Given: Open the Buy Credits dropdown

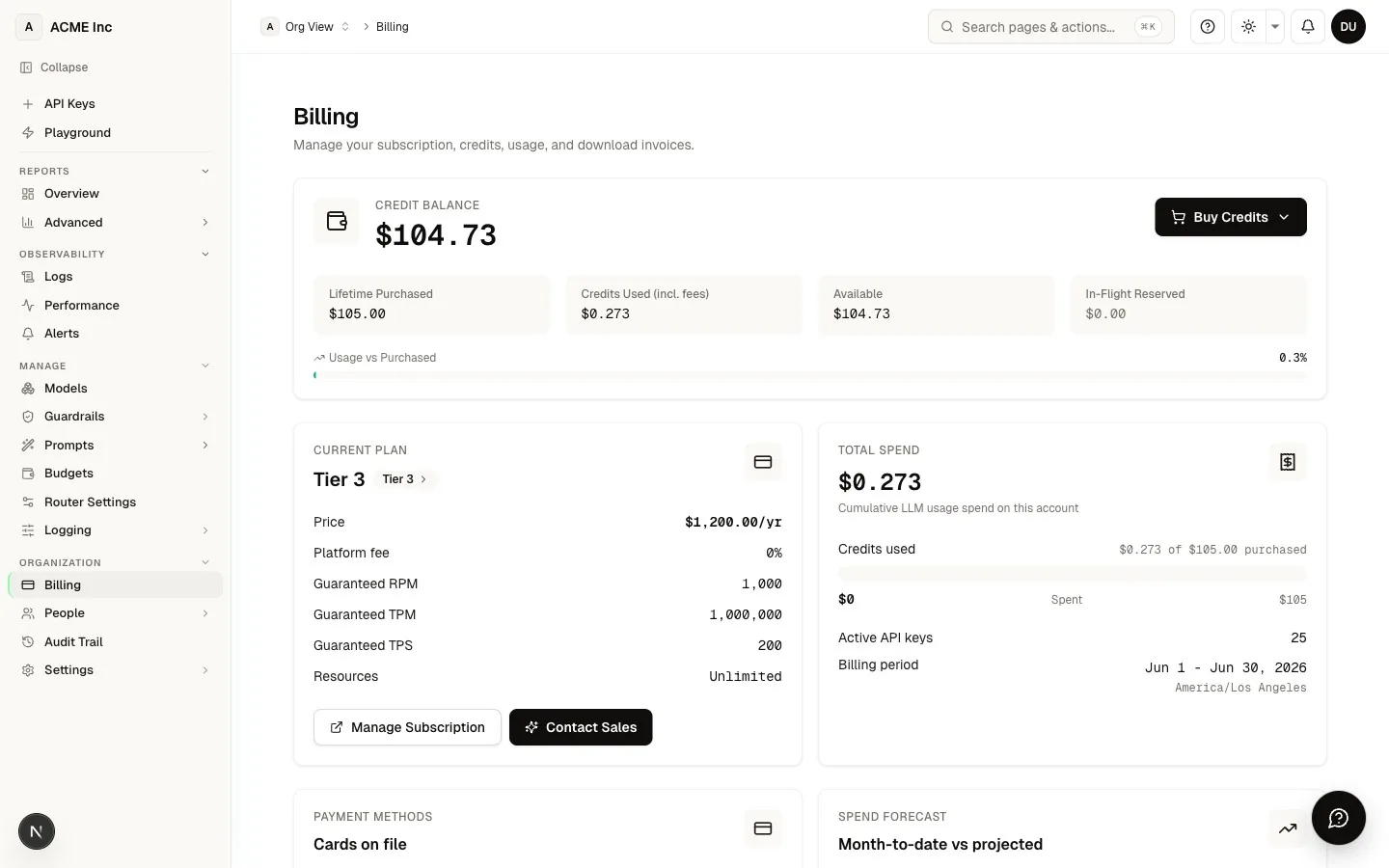Looking at the screenshot, I should point(1231,217).
